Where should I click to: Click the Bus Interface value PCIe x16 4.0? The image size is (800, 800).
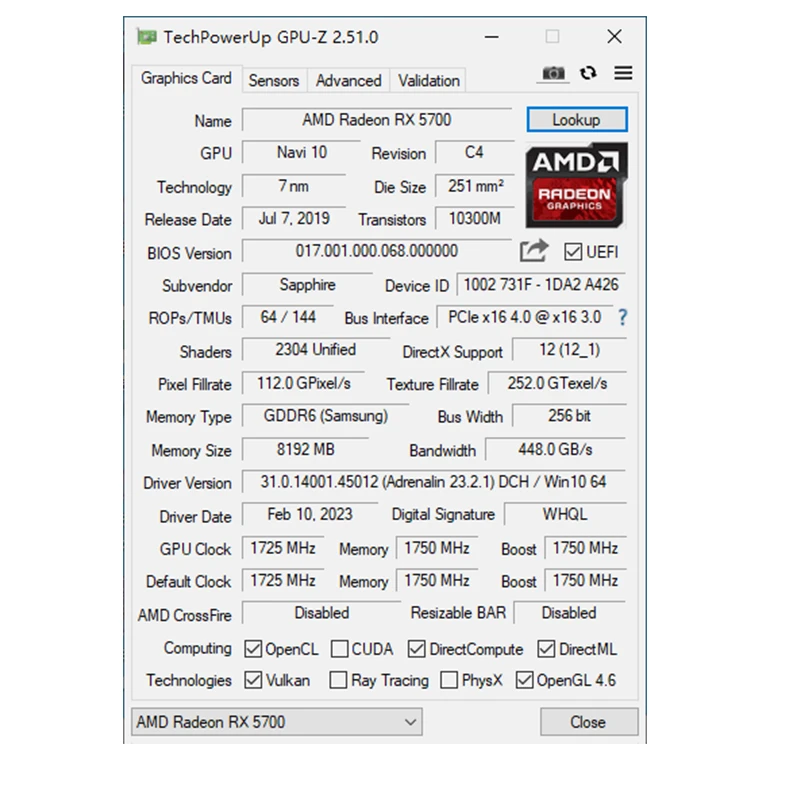tap(525, 317)
